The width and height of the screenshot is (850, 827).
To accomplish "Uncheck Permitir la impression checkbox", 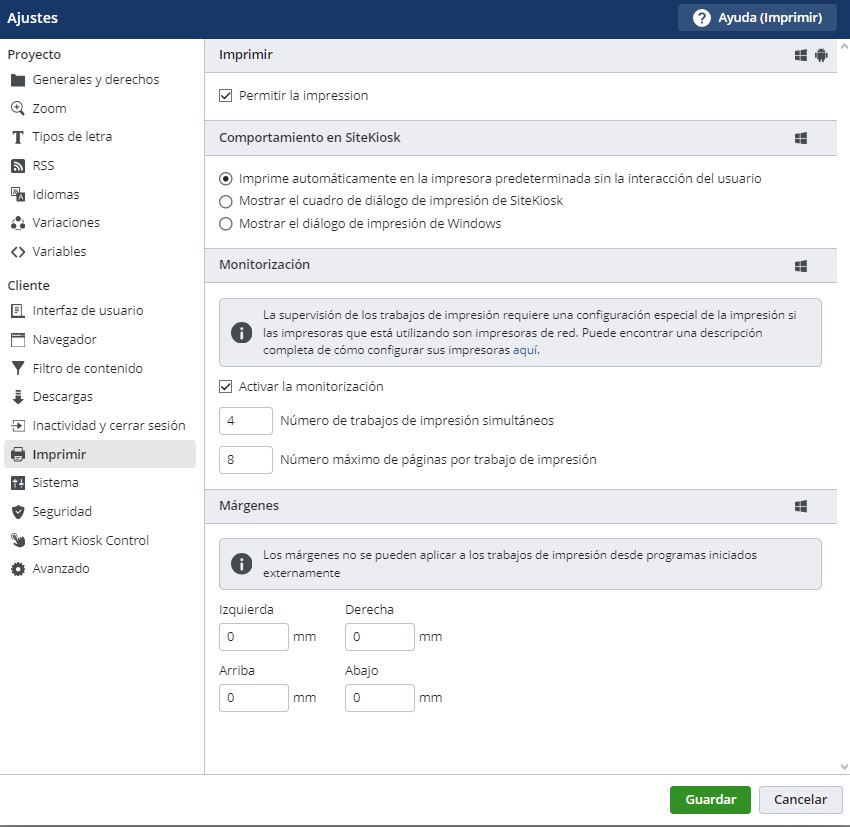I will (226, 96).
